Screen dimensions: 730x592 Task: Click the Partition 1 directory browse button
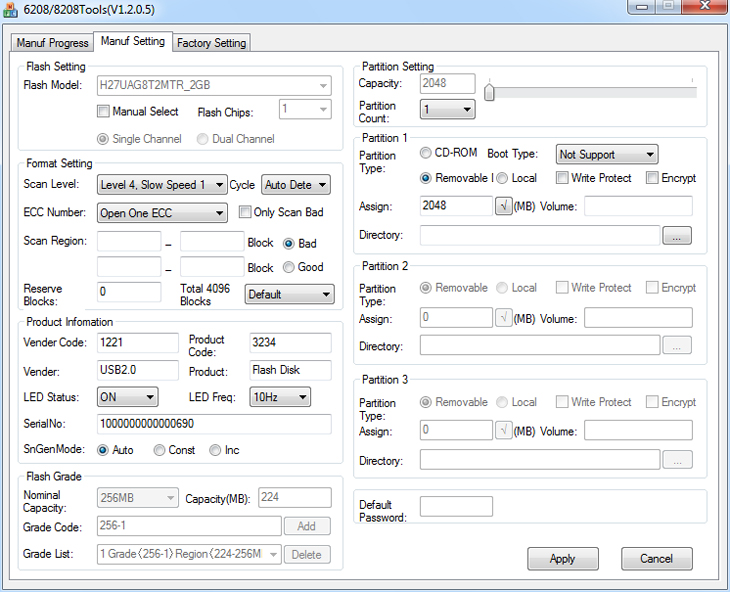(x=677, y=236)
